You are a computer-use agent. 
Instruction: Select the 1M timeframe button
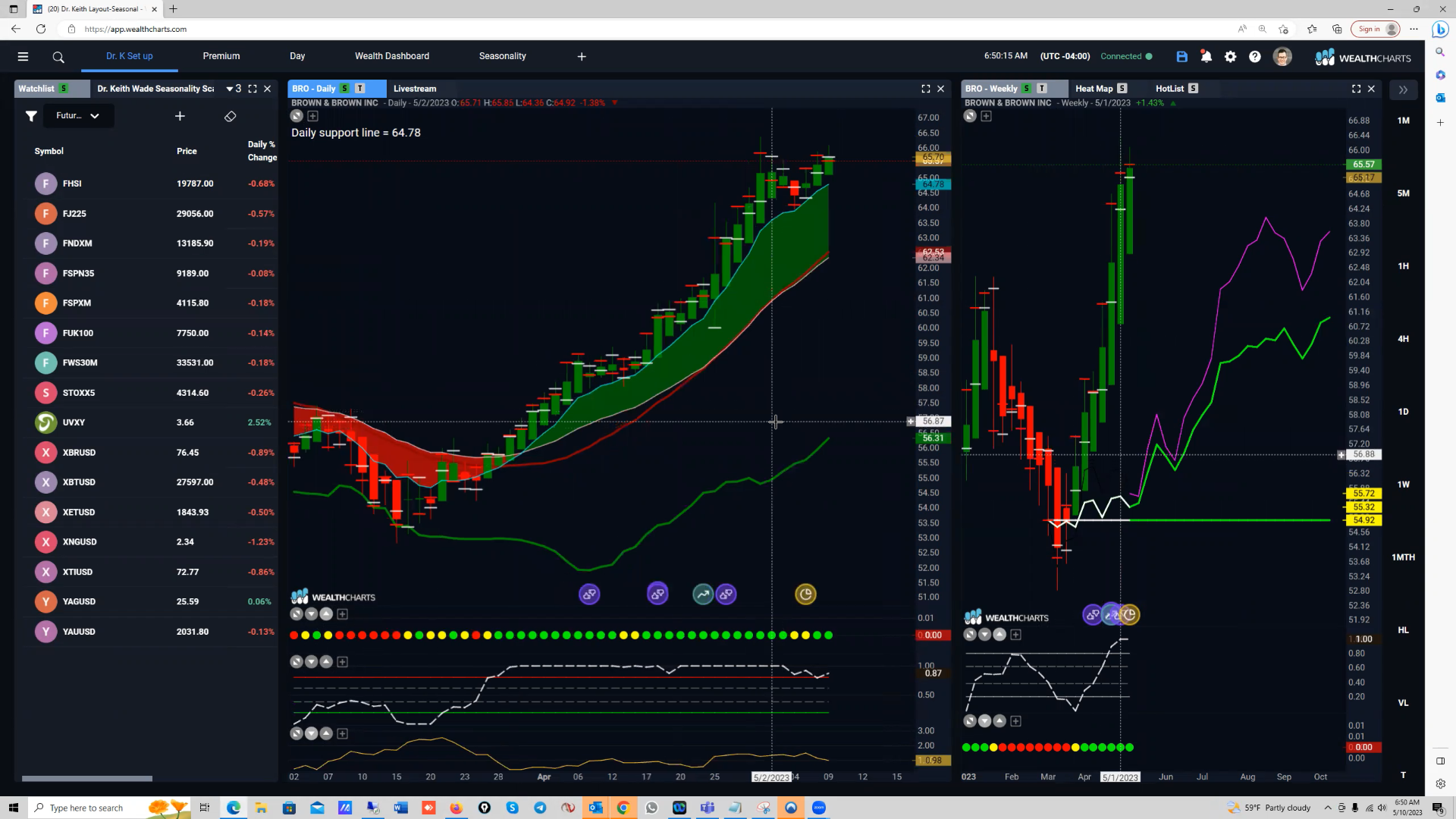coord(1404,121)
